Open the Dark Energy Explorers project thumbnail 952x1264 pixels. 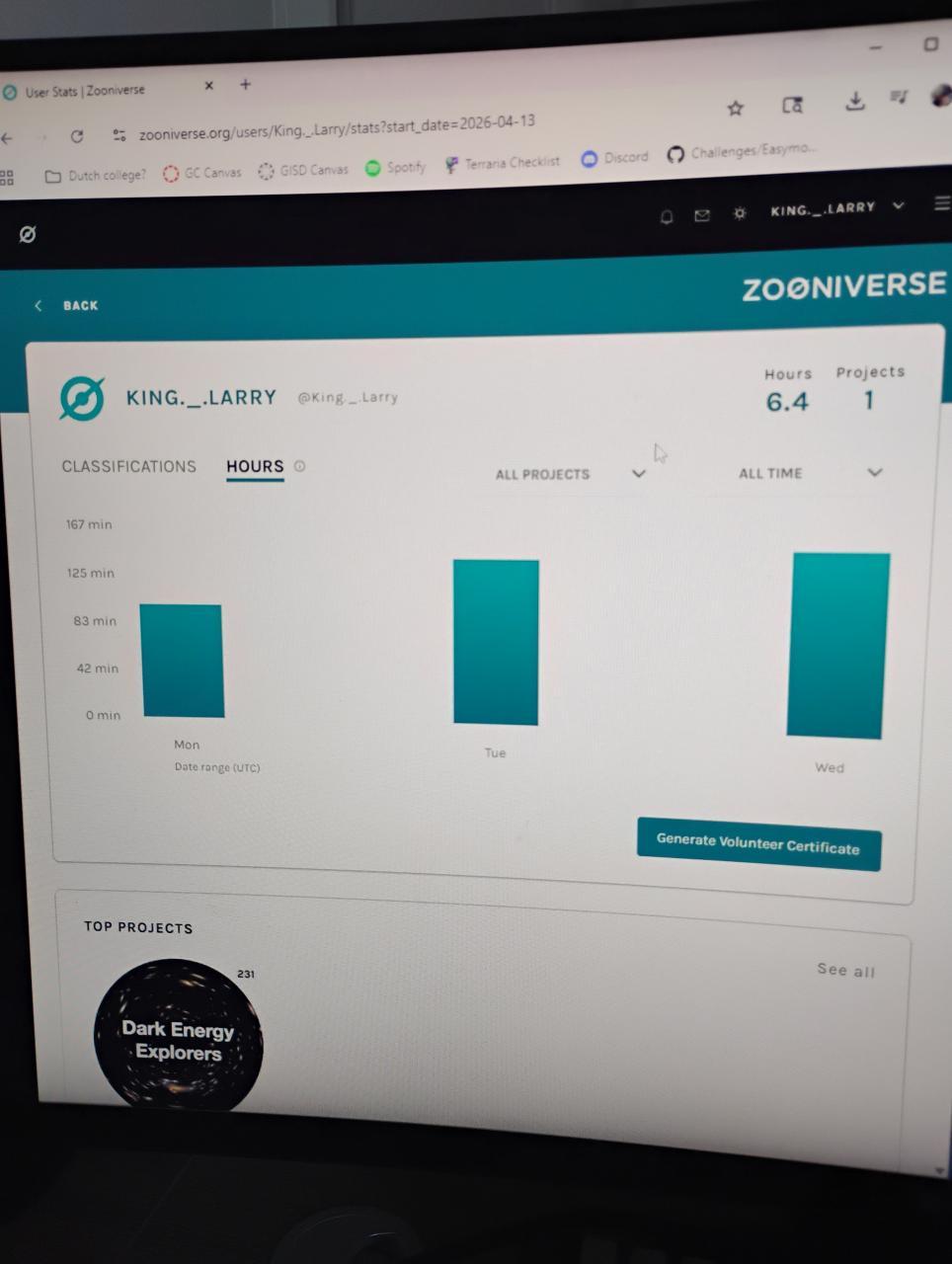coord(179,1037)
